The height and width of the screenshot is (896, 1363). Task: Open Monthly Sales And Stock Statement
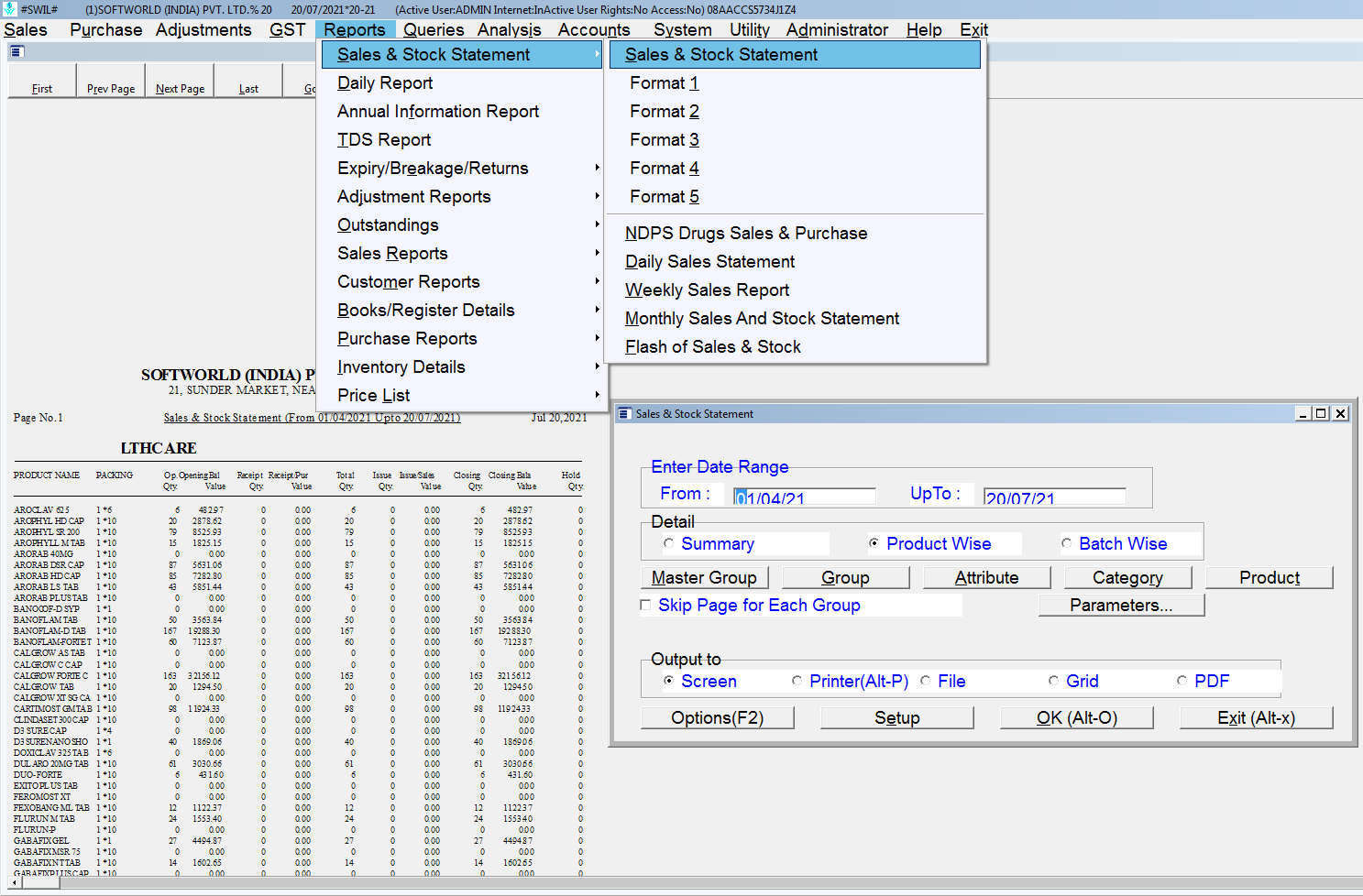point(762,319)
